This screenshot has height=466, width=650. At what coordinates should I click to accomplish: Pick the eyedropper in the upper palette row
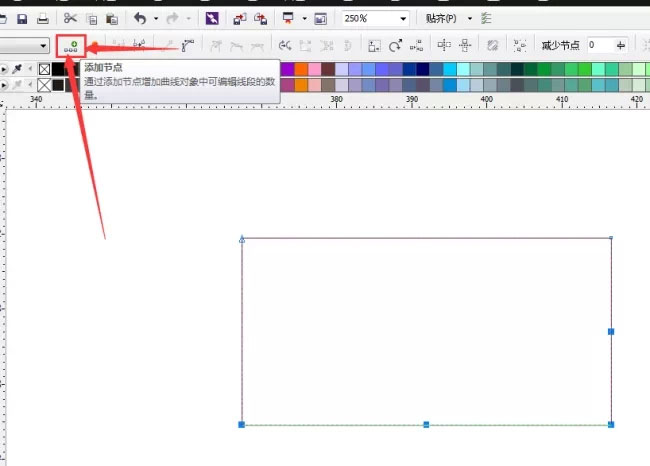17,69
